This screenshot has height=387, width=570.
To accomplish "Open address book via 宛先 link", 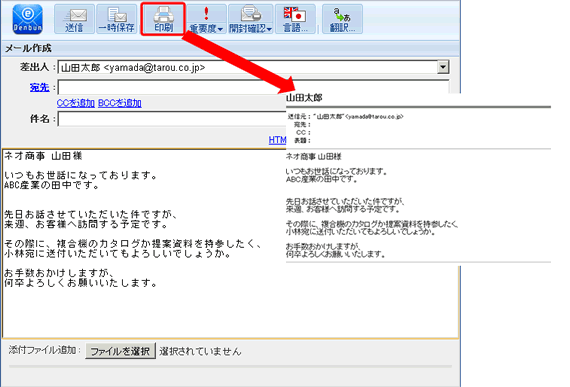I will point(39,88).
